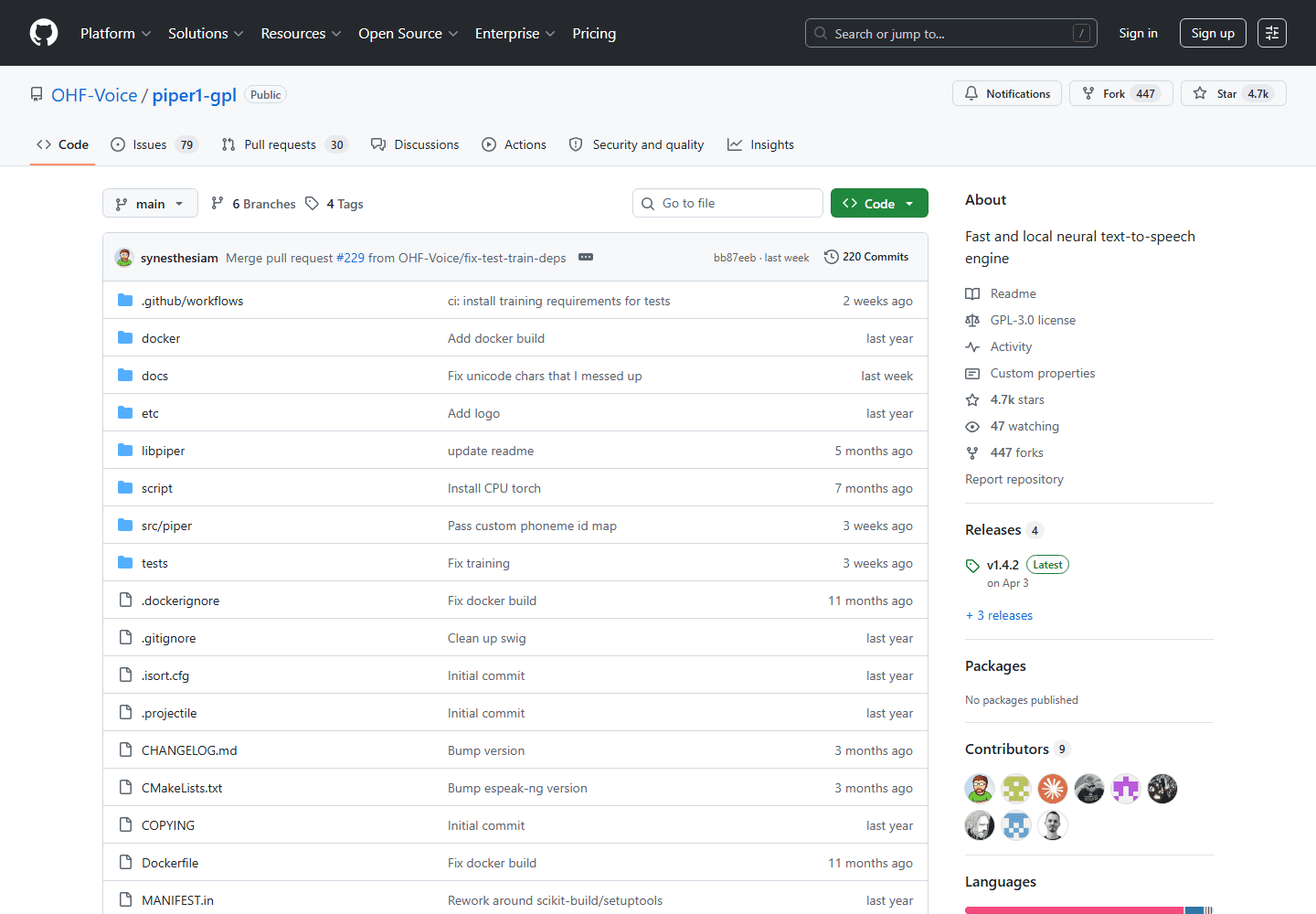The image size is (1316, 914).
Task: Switch to the Discussions tab
Action: 415,144
